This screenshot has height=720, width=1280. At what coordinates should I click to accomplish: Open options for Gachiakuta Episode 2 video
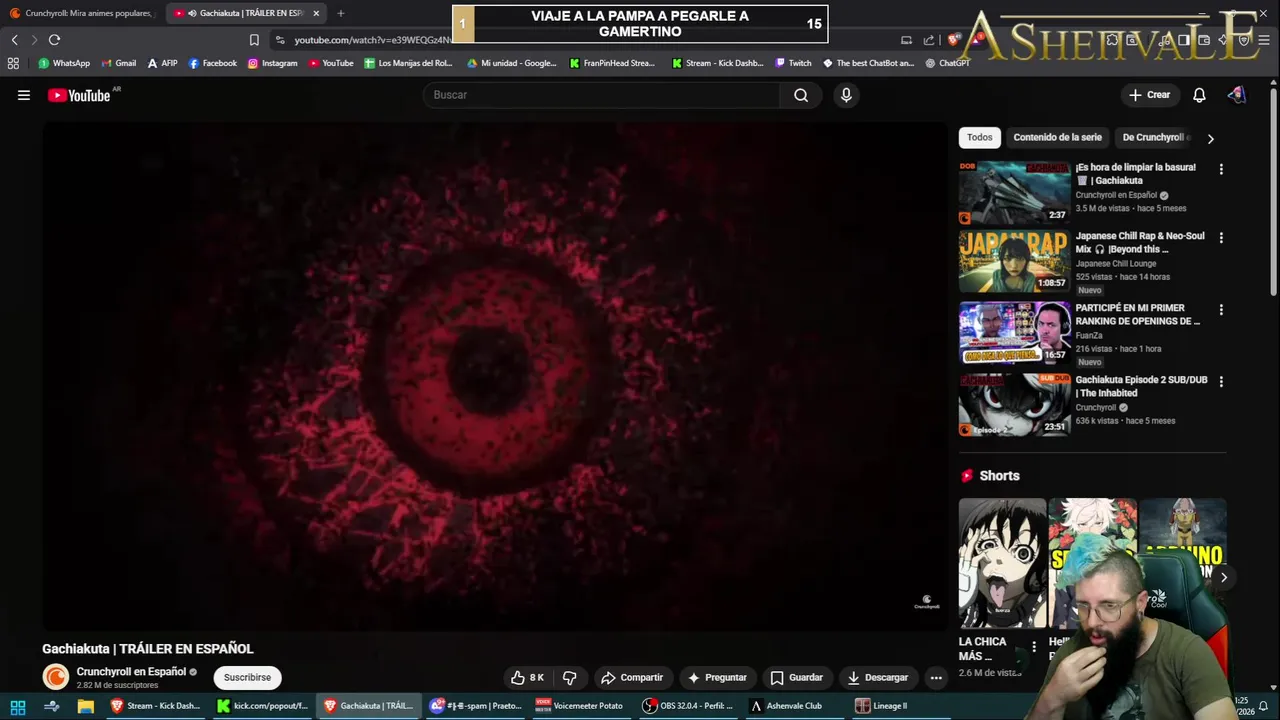(1220, 382)
